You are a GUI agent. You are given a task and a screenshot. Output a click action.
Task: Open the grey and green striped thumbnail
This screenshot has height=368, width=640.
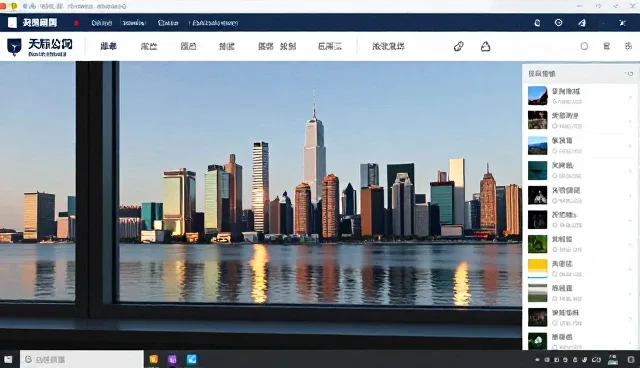[538, 293]
